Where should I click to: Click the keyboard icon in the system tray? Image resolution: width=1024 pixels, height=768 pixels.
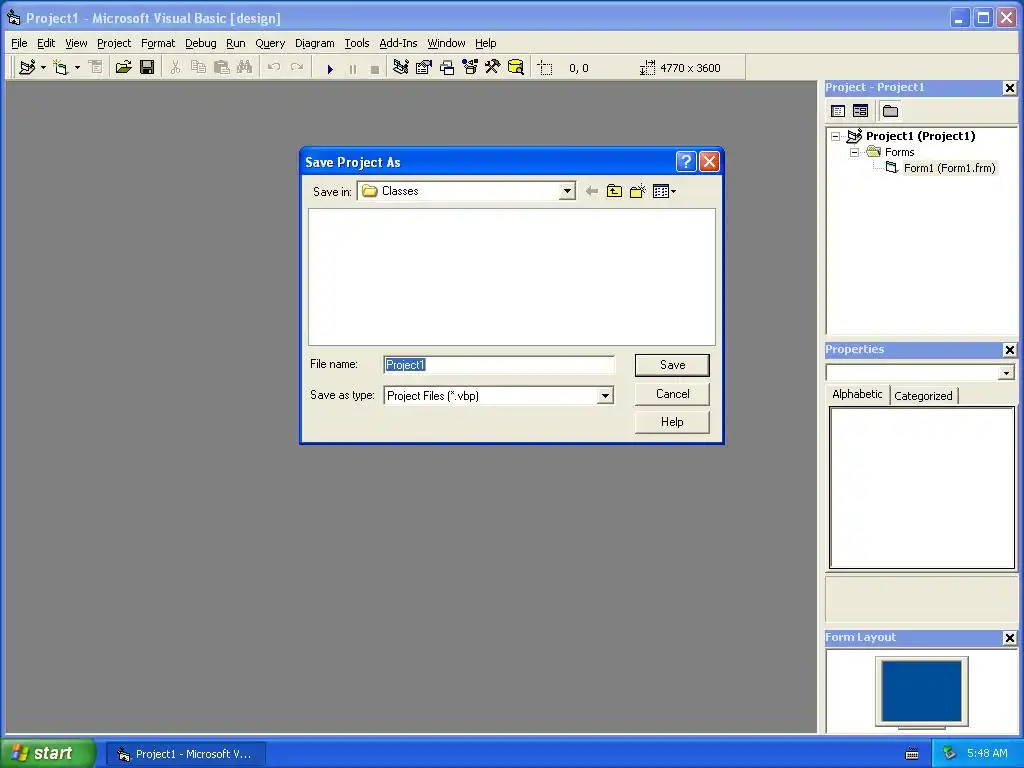tap(912, 754)
